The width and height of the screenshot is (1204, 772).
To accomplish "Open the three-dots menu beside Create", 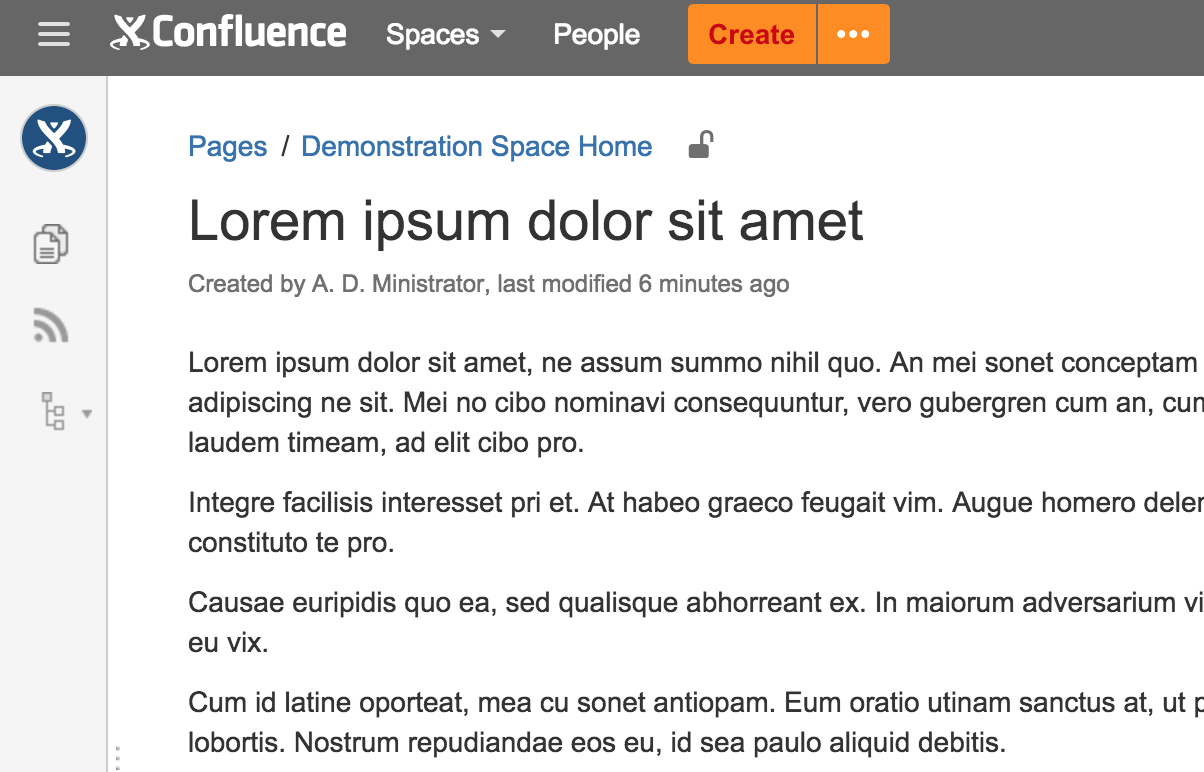I will (853, 34).
